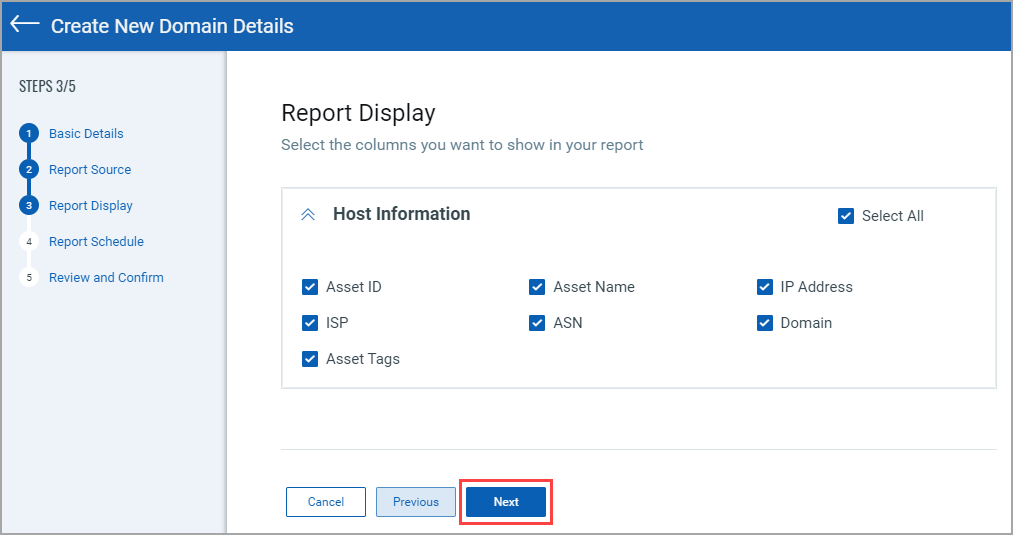Disable the IP Address column checkbox
1013x535 pixels.
point(765,287)
